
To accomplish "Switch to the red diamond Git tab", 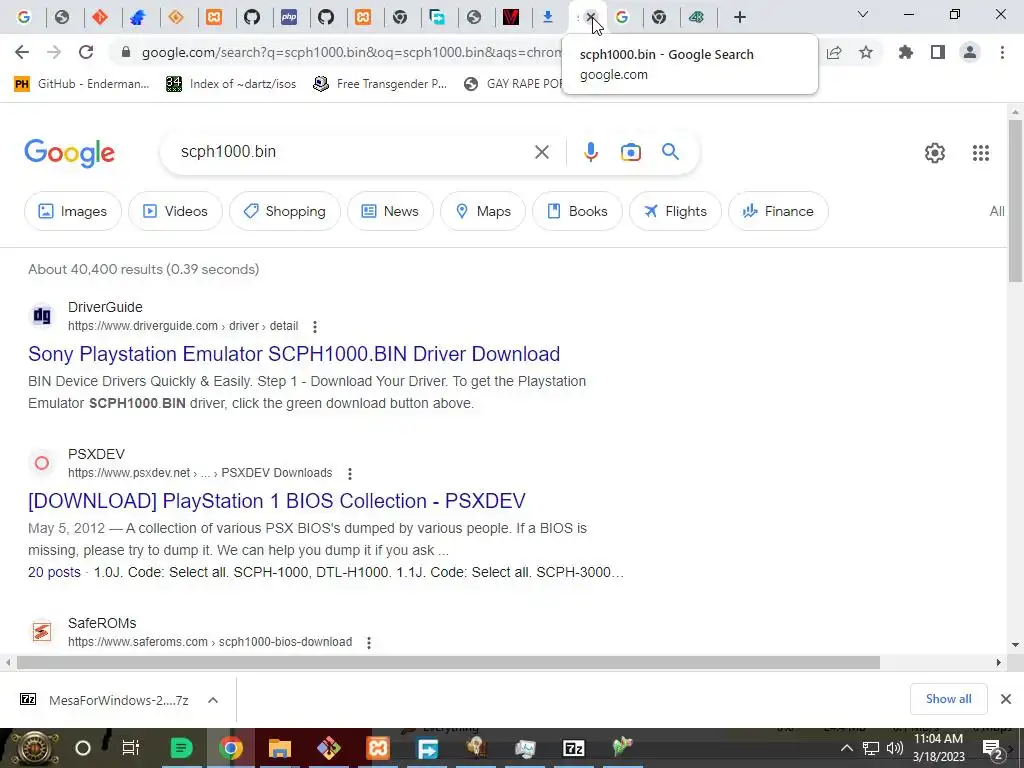I will coord(99,17).
